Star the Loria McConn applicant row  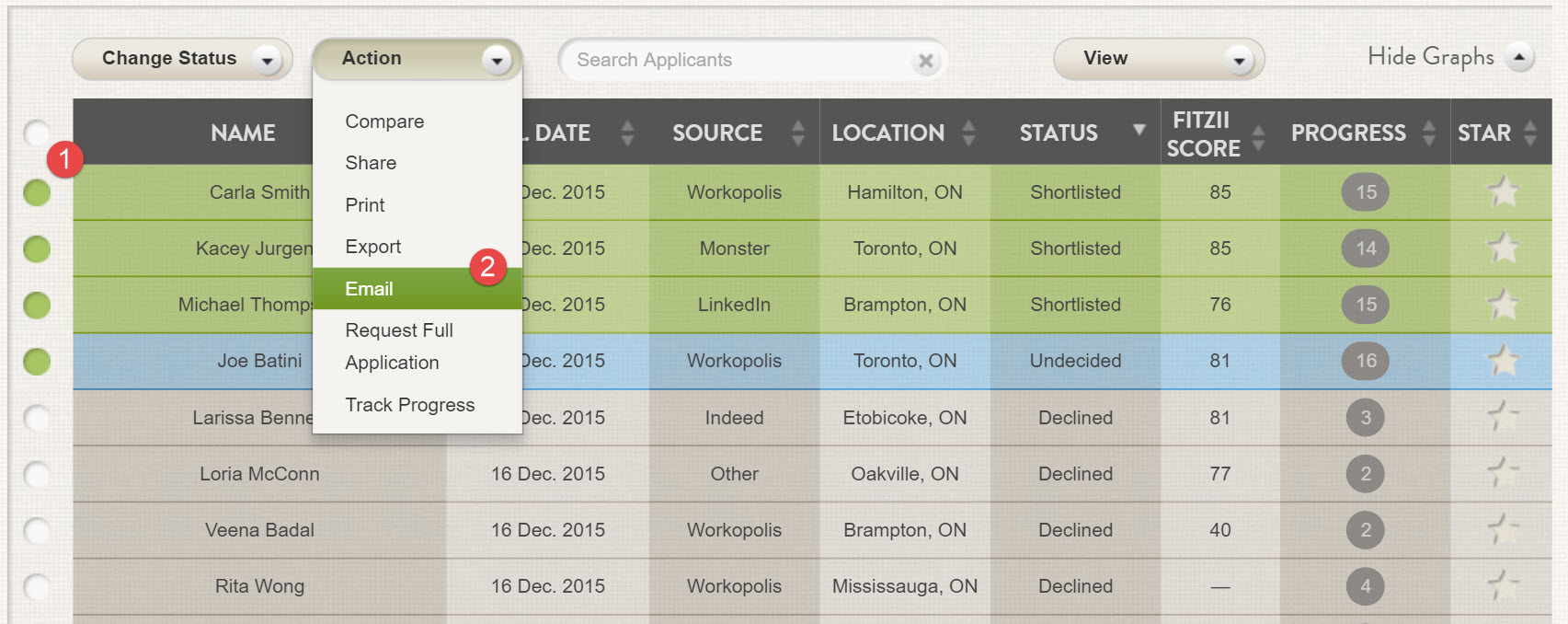pos(1502,473)
